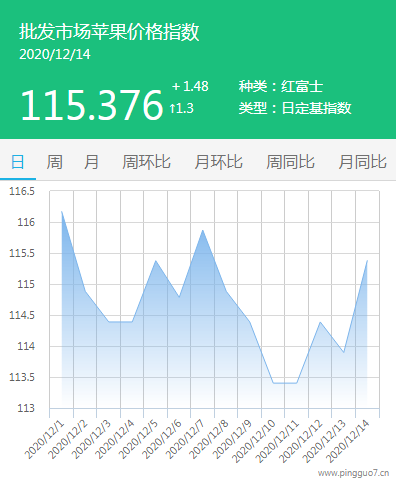Show the 月同比 tab
This screenshot has width=396, height=485.
tap(362, 162)
